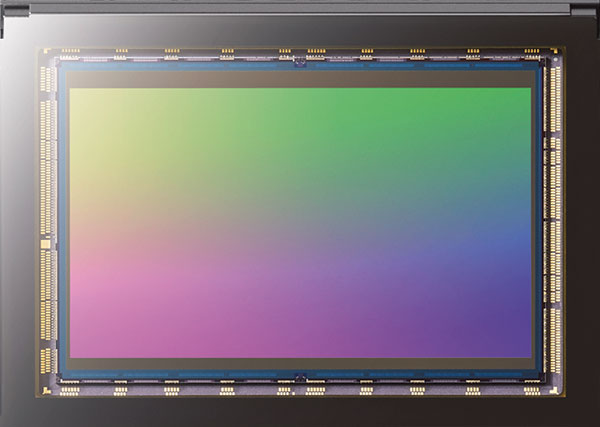
Task: Click the top-center alignment mark above sensor
Action: 300,62
